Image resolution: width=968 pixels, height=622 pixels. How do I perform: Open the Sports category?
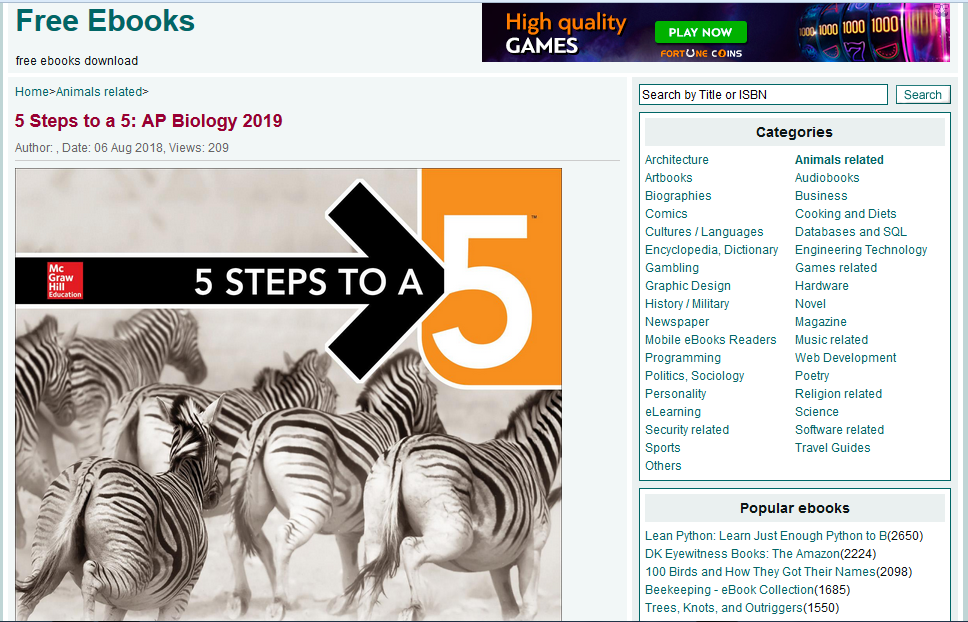coord(662,447)
